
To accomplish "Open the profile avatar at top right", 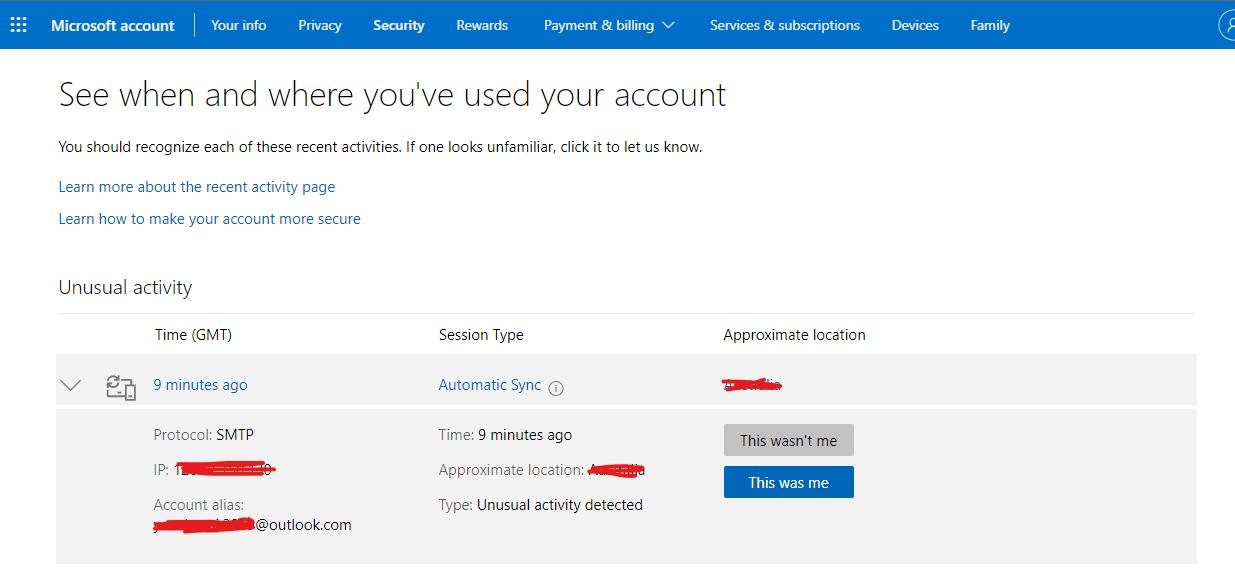I will [1227, 25].
